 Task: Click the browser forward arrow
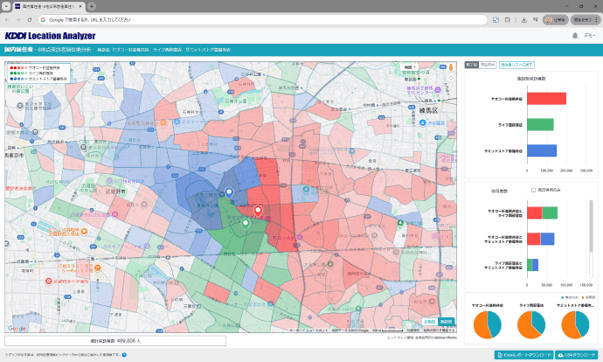tap(18, 20)
